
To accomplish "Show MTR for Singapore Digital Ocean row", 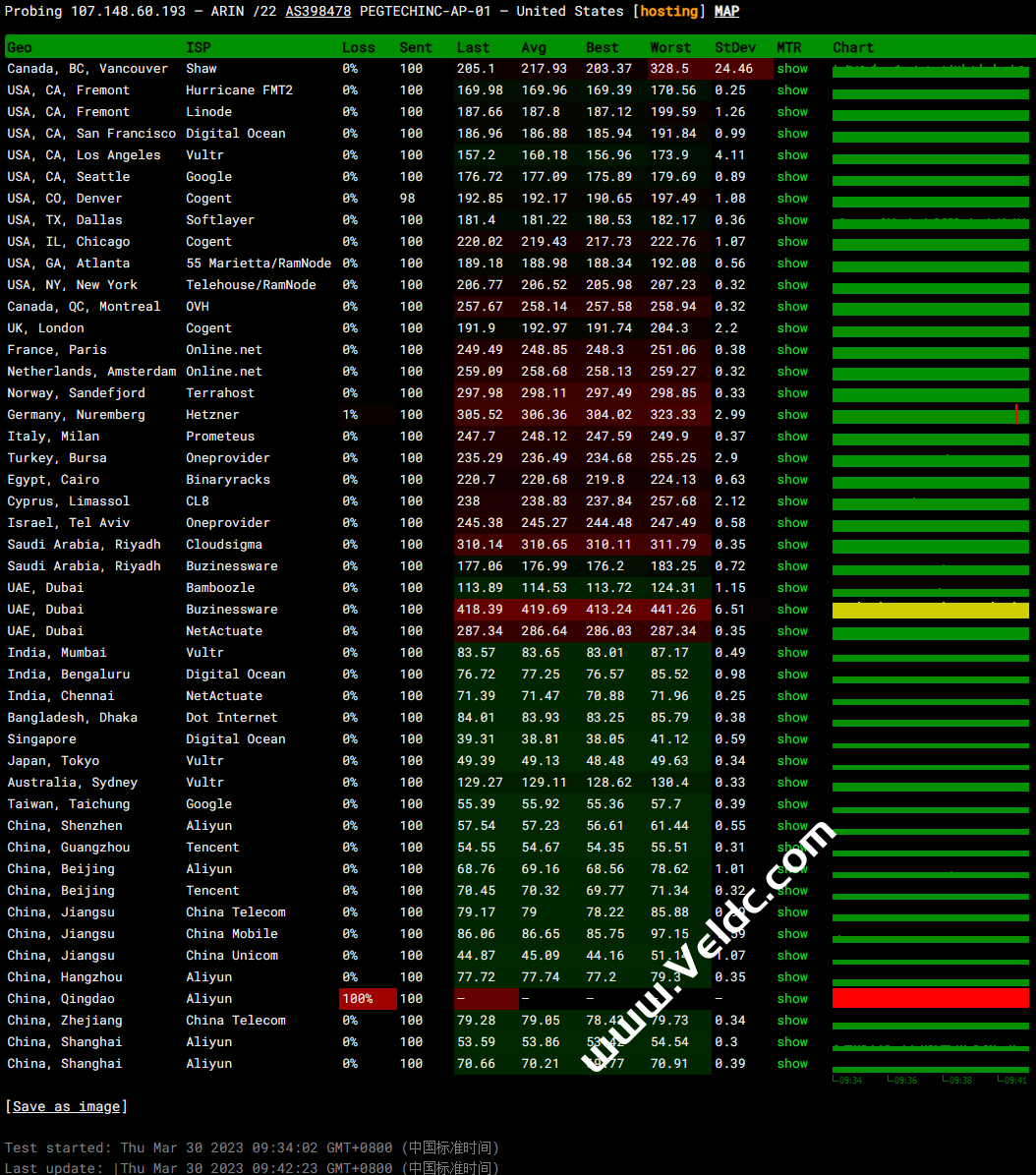I will click(x=792, y=738).
